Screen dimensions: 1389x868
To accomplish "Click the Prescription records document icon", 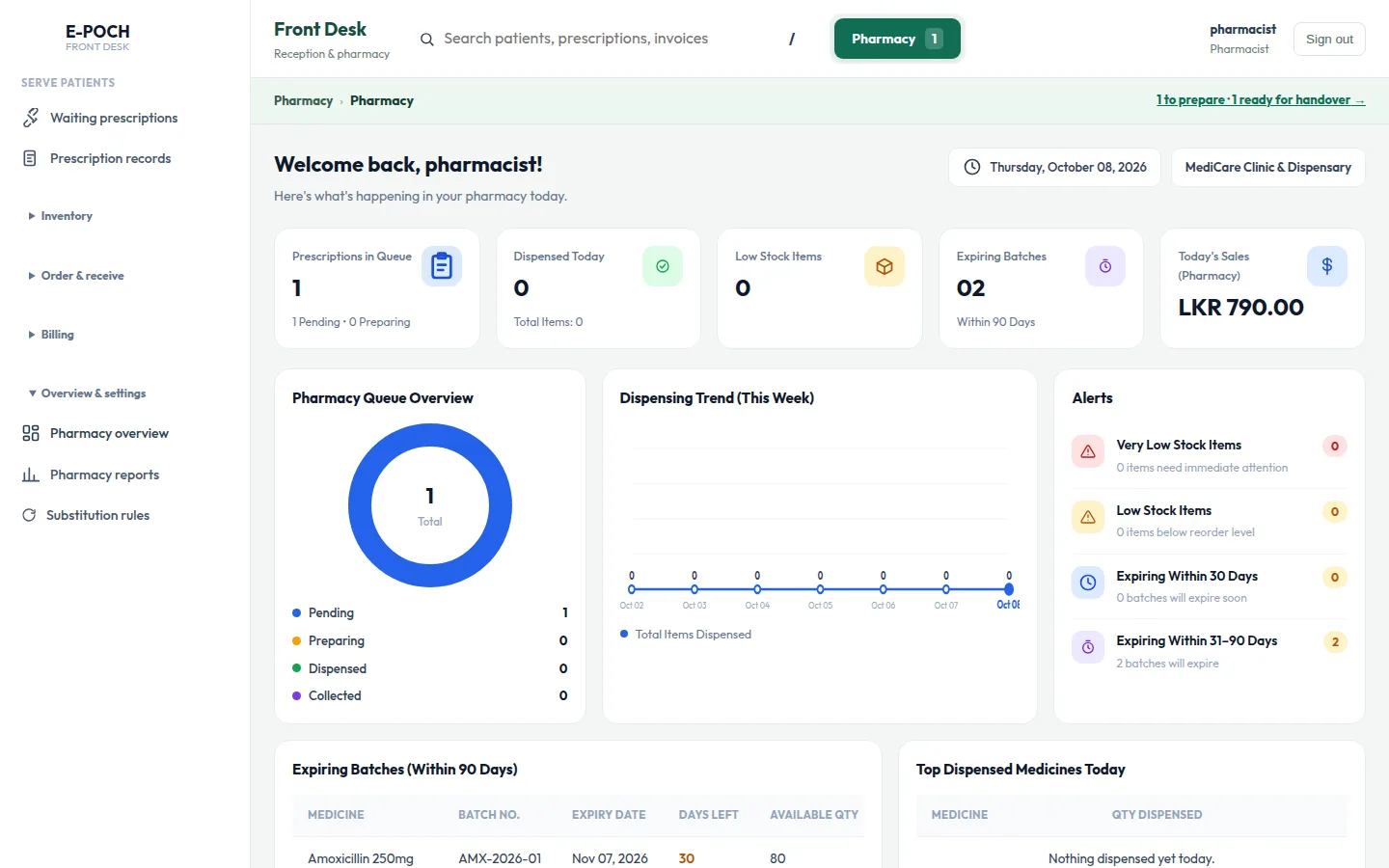I will (30, 158).
